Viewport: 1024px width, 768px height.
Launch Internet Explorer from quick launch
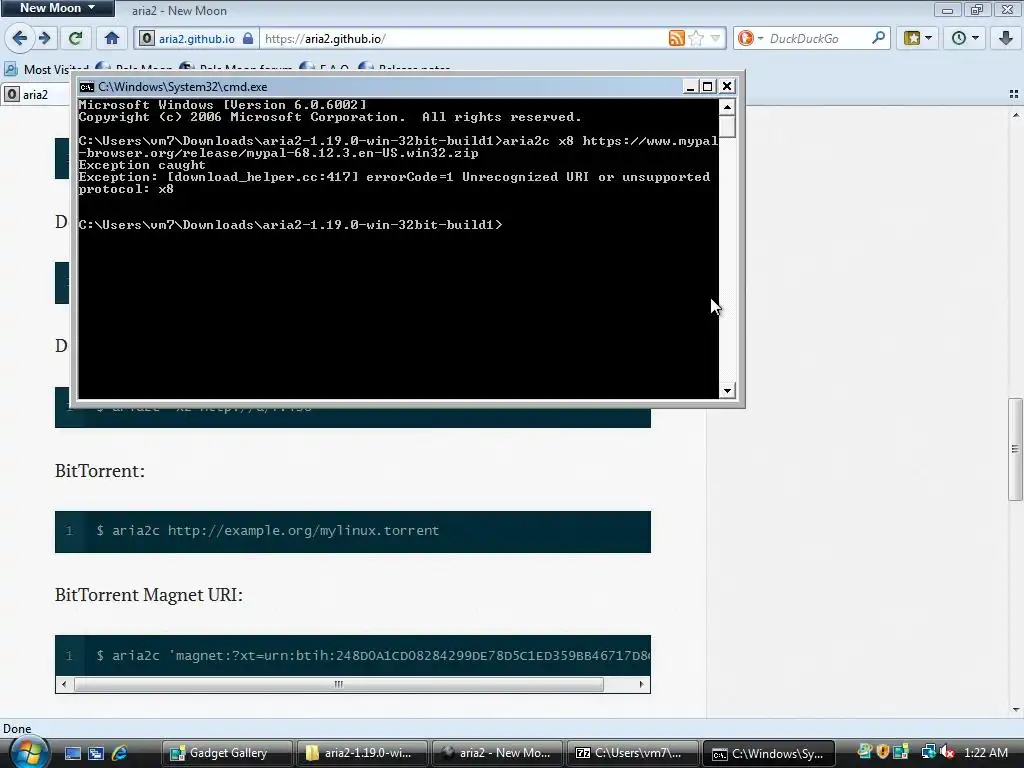120,753
